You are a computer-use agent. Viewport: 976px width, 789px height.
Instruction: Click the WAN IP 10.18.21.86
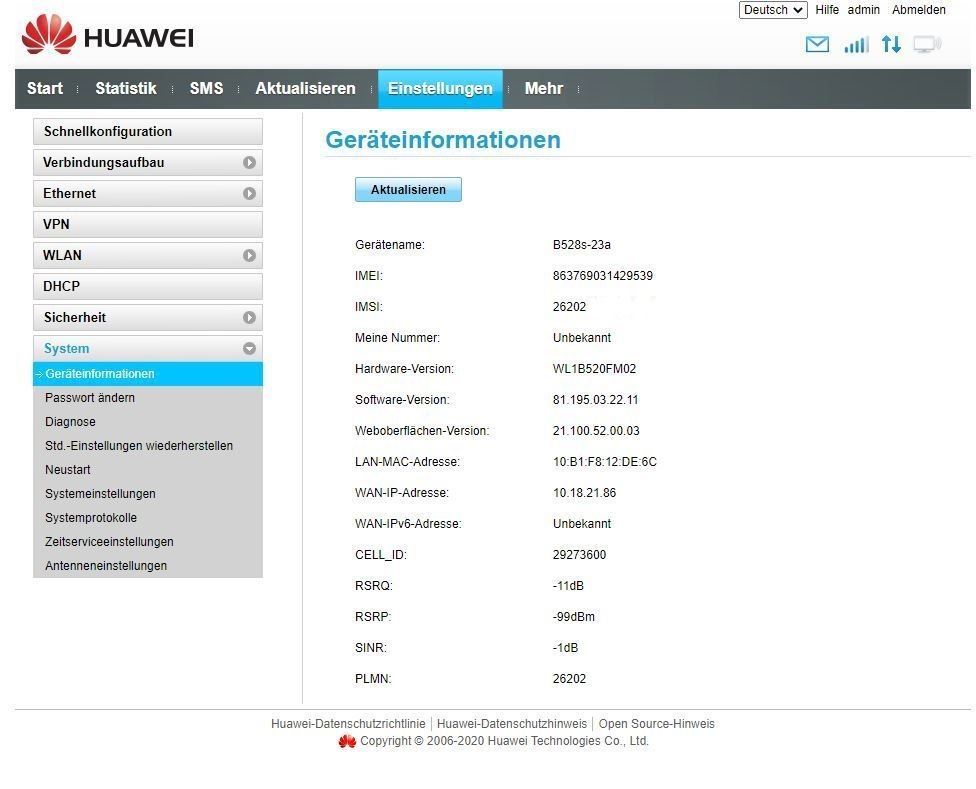584,493
